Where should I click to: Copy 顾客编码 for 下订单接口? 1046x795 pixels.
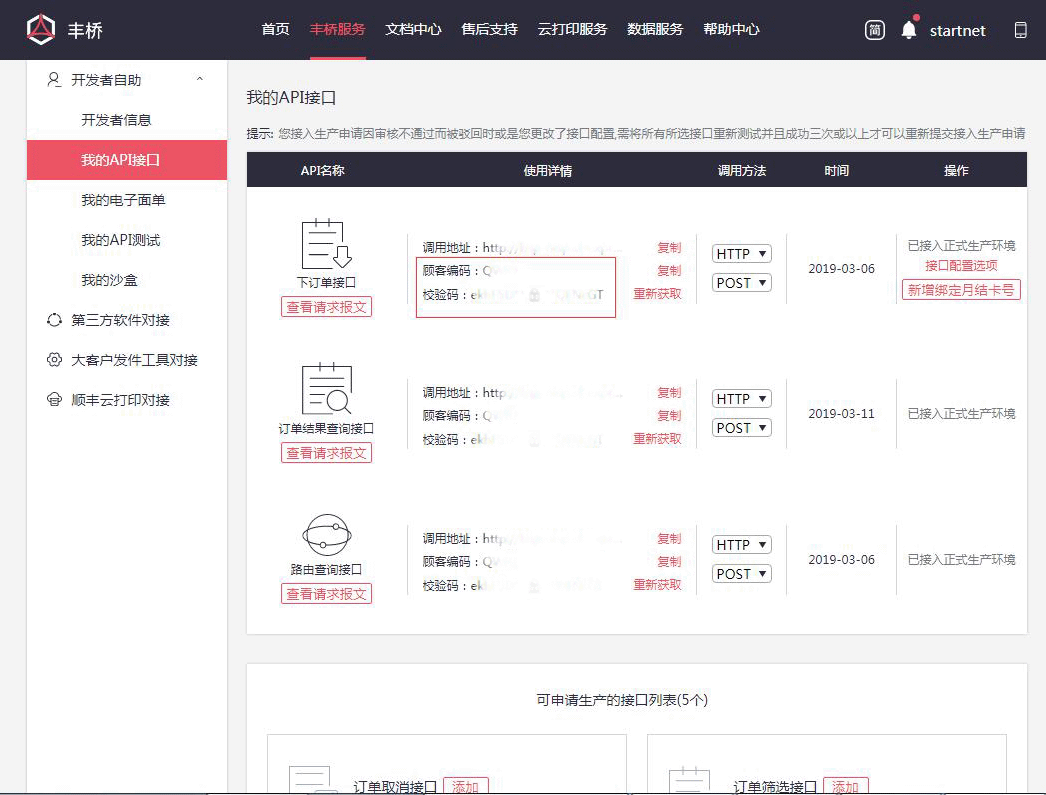(669, 271)
